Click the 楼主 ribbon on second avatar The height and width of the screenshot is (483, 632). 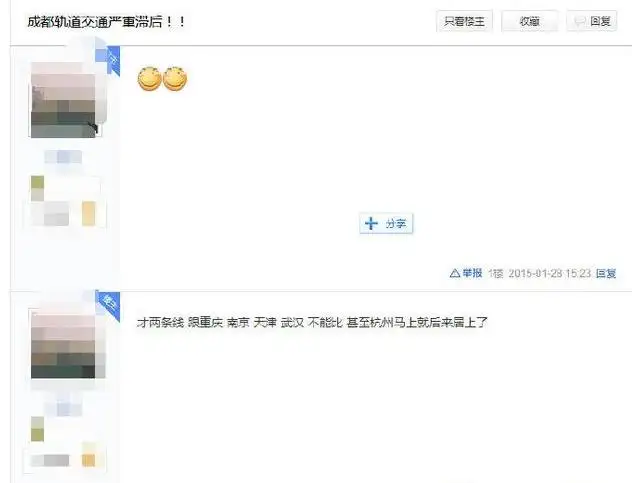click(x=110, y=306)
